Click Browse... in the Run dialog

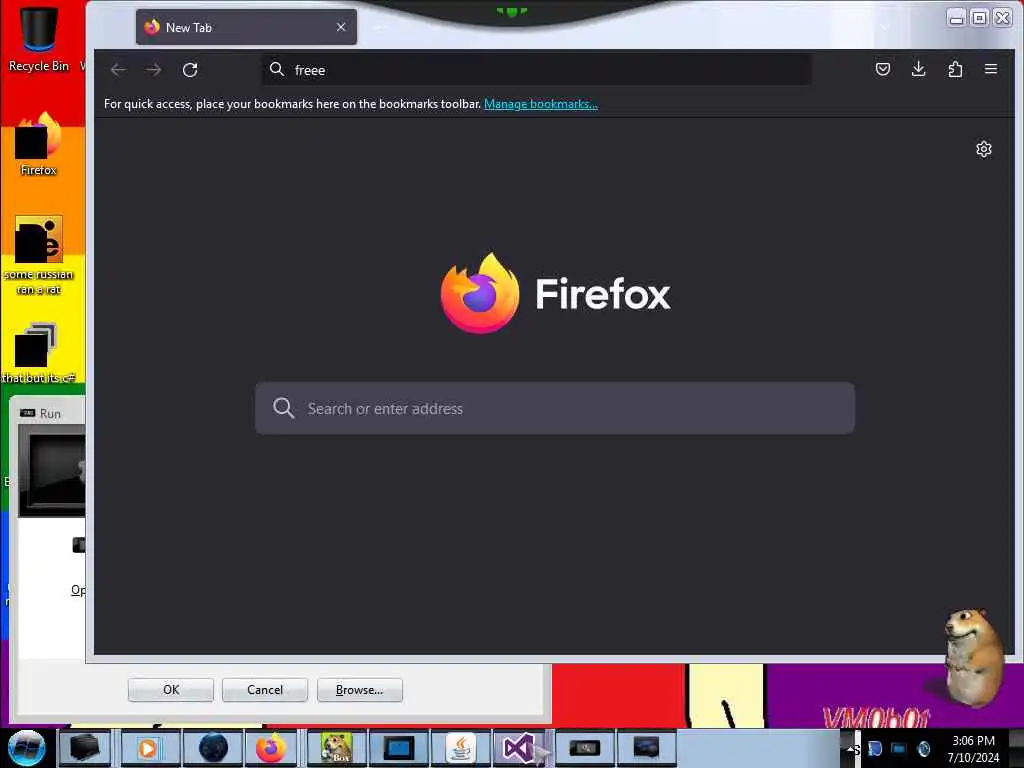tap(359, 690)
